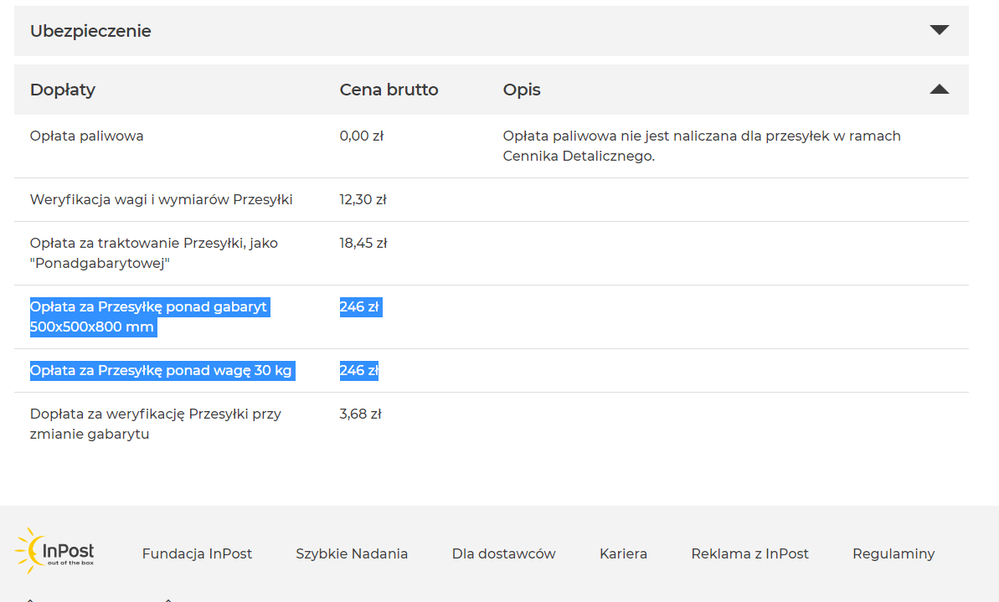Click highlighted ponad gabaryt 500x500x800 mm text

(148, 317)
